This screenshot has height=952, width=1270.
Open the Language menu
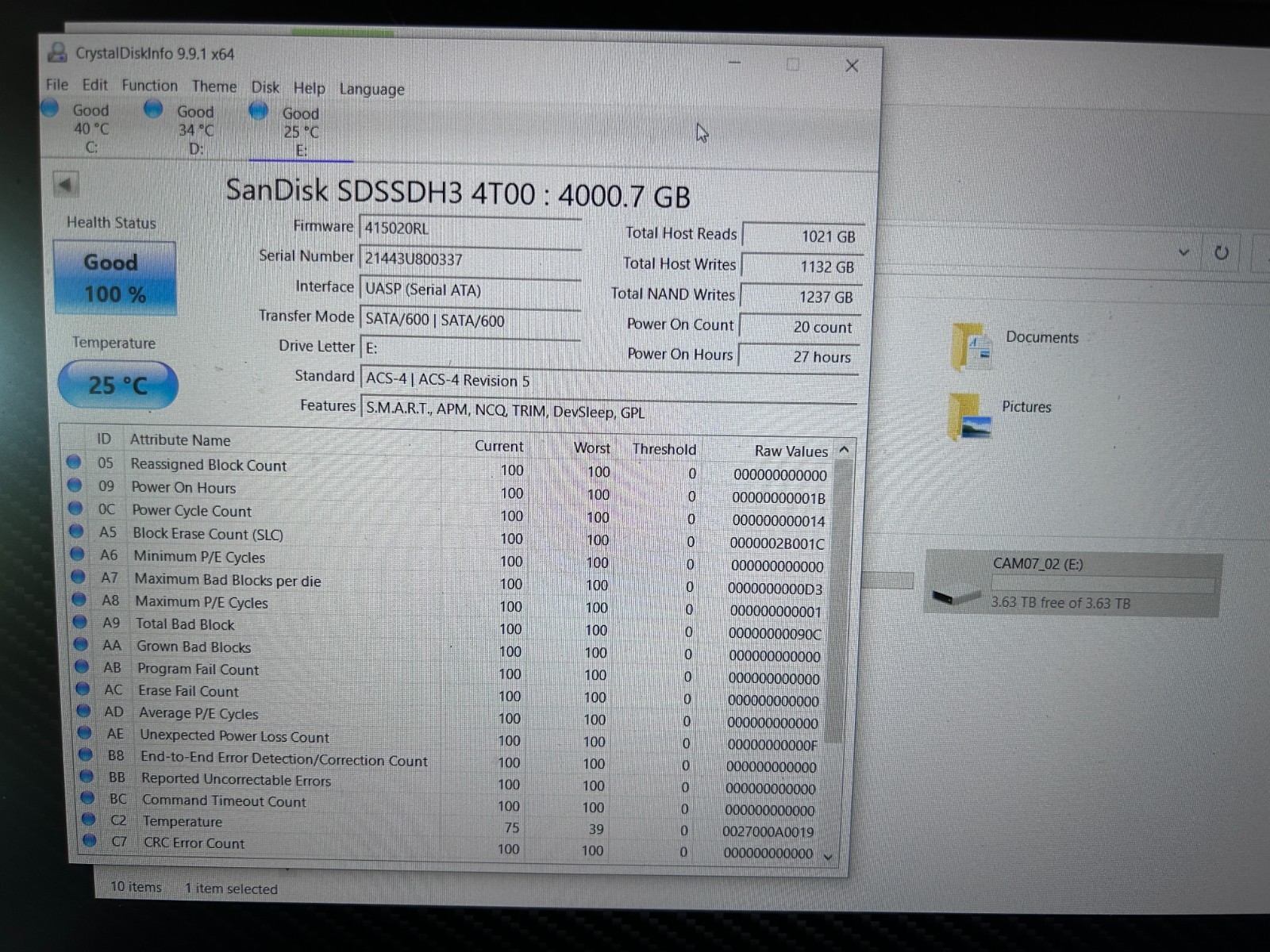(371, 89)
